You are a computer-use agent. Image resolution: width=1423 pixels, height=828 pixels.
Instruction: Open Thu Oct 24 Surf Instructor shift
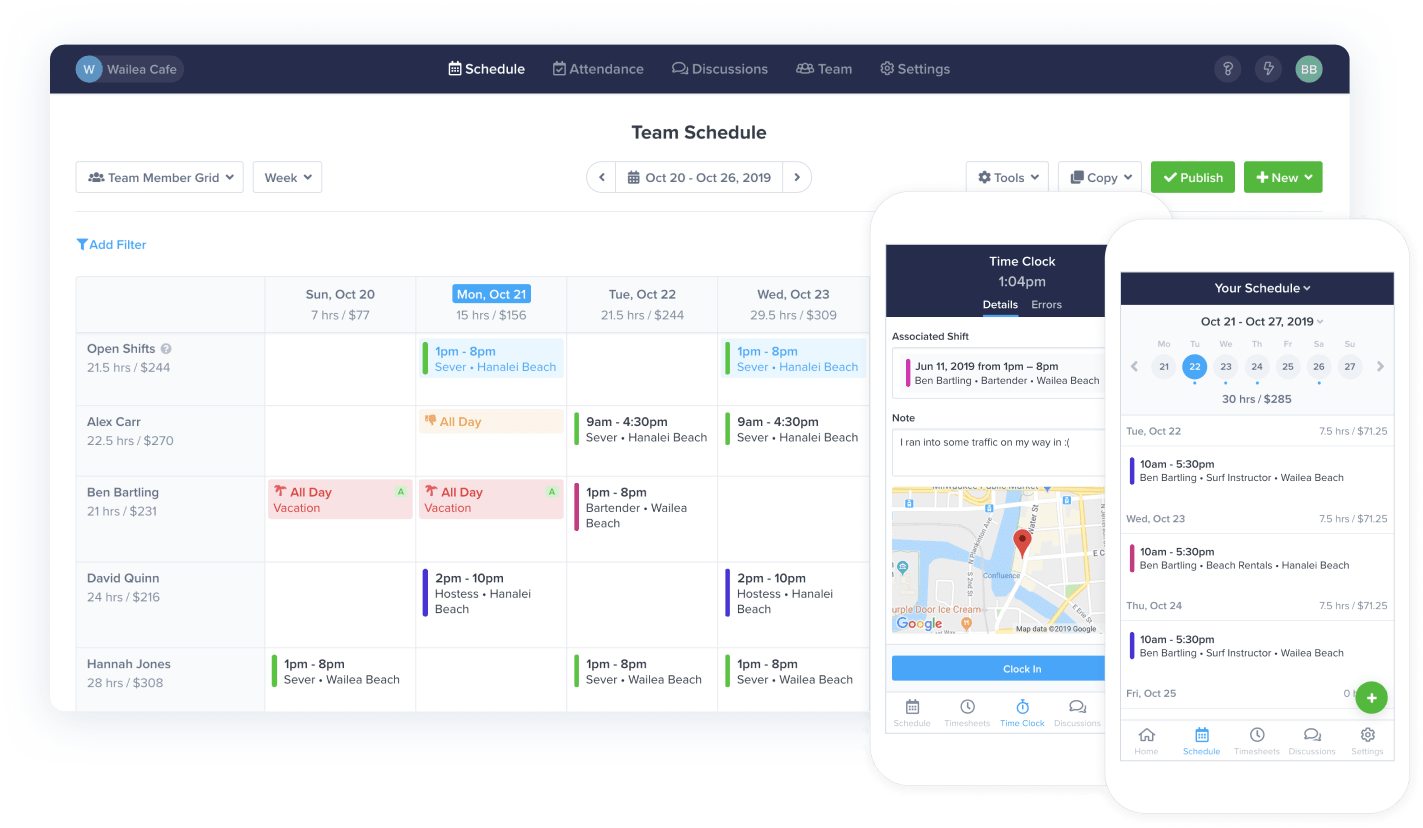[x=1257, y=646]
